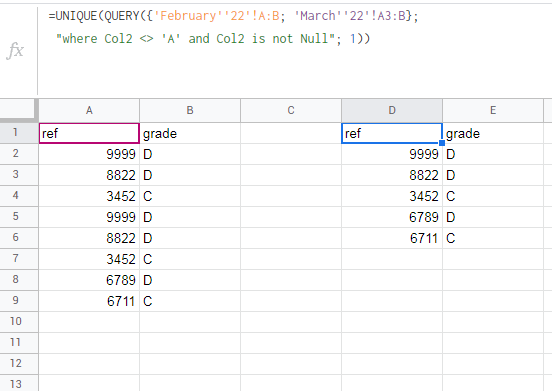Click cell E1 containing 'grade'
This screenshot has height=391, width=552.
click(x=493, y=133)
